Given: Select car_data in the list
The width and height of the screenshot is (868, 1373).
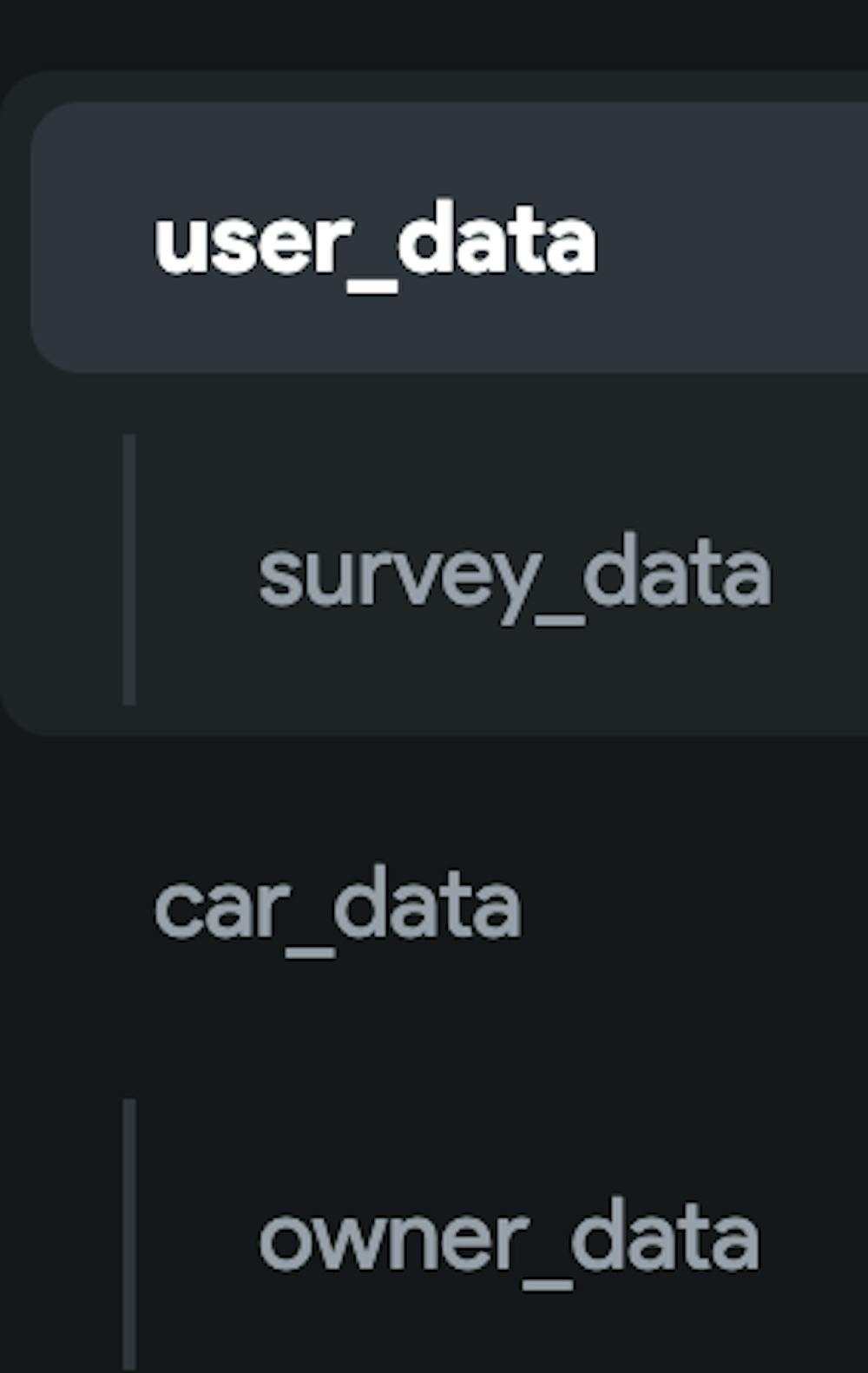Looking at the screenshot, I should [338, 907].
